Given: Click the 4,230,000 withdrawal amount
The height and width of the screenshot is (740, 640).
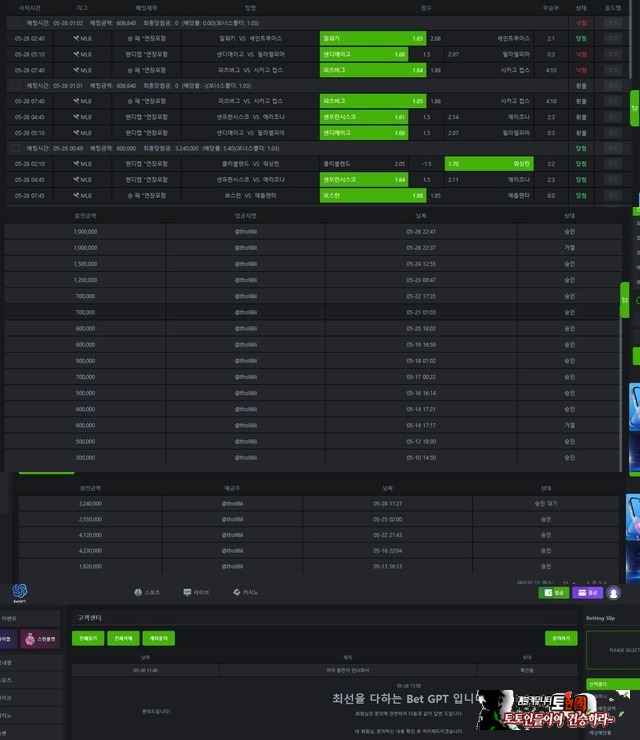Looking at the screenshot, I should [x=90, y=550].
